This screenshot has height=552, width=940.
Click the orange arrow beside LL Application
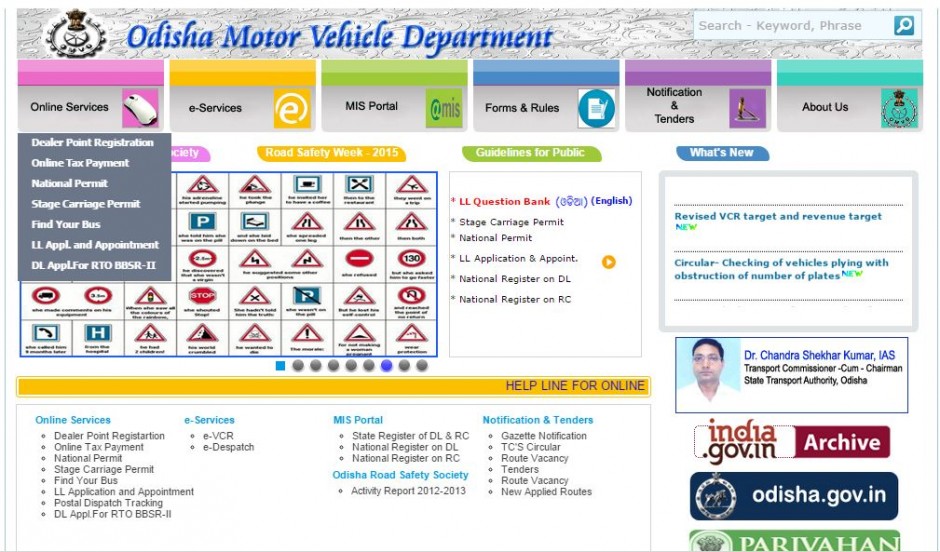pyautogui.click(x=608, y=262)
